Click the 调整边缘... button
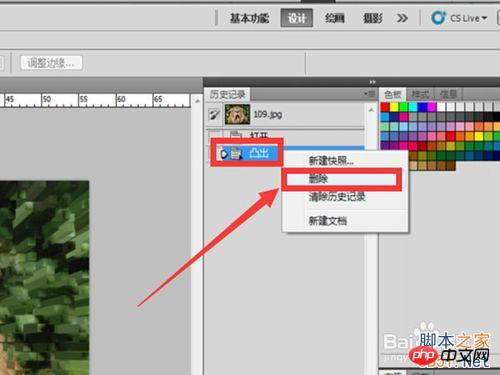500x375 pixels. click(51, 63)
